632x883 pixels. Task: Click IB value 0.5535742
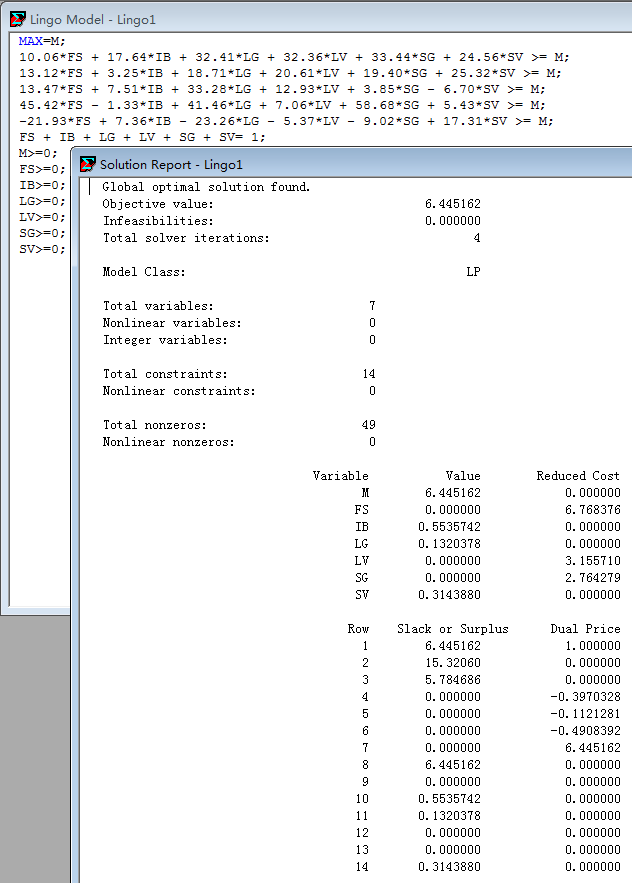(x=449, y=527)
